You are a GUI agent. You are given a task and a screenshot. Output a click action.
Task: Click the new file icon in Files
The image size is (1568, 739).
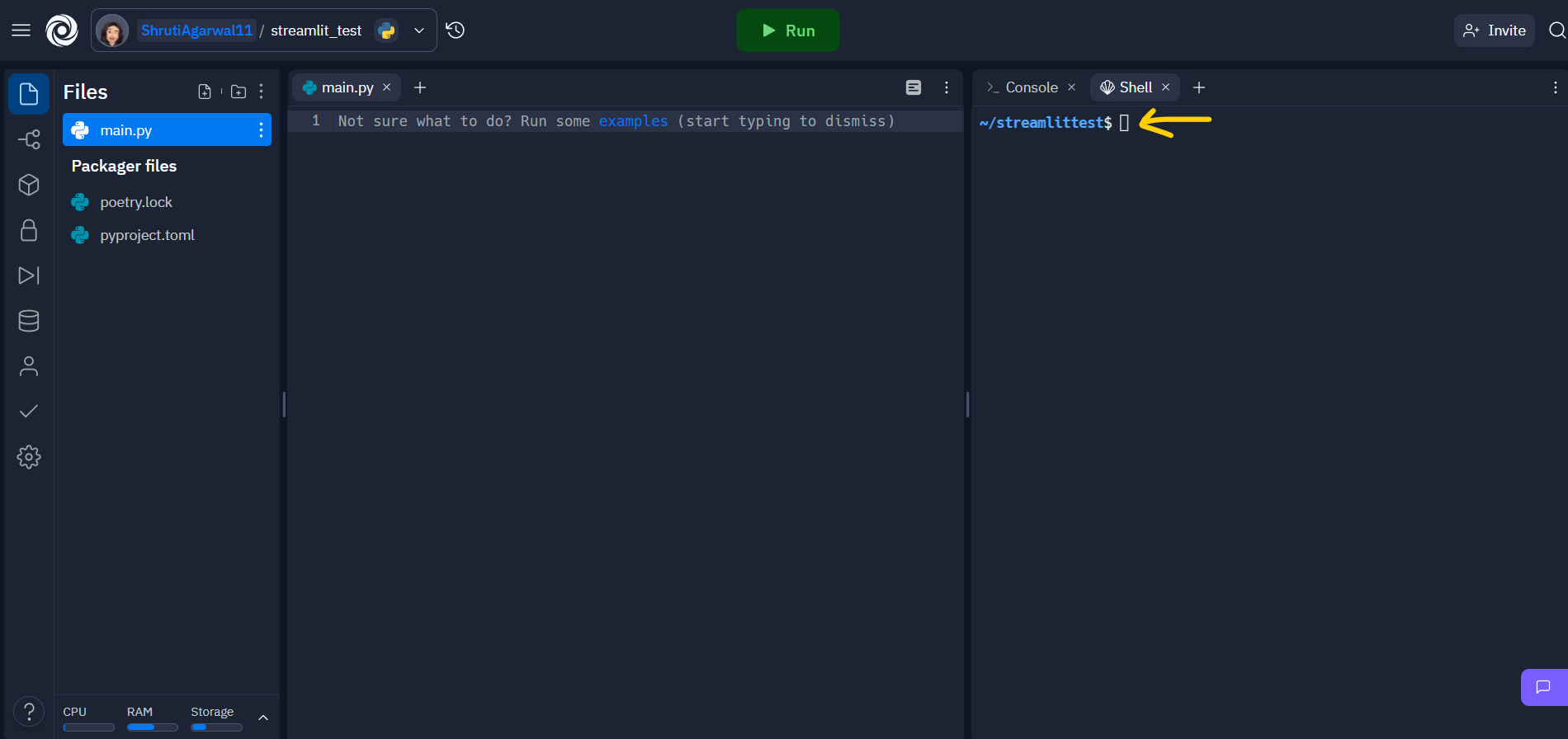coord(205,92)
